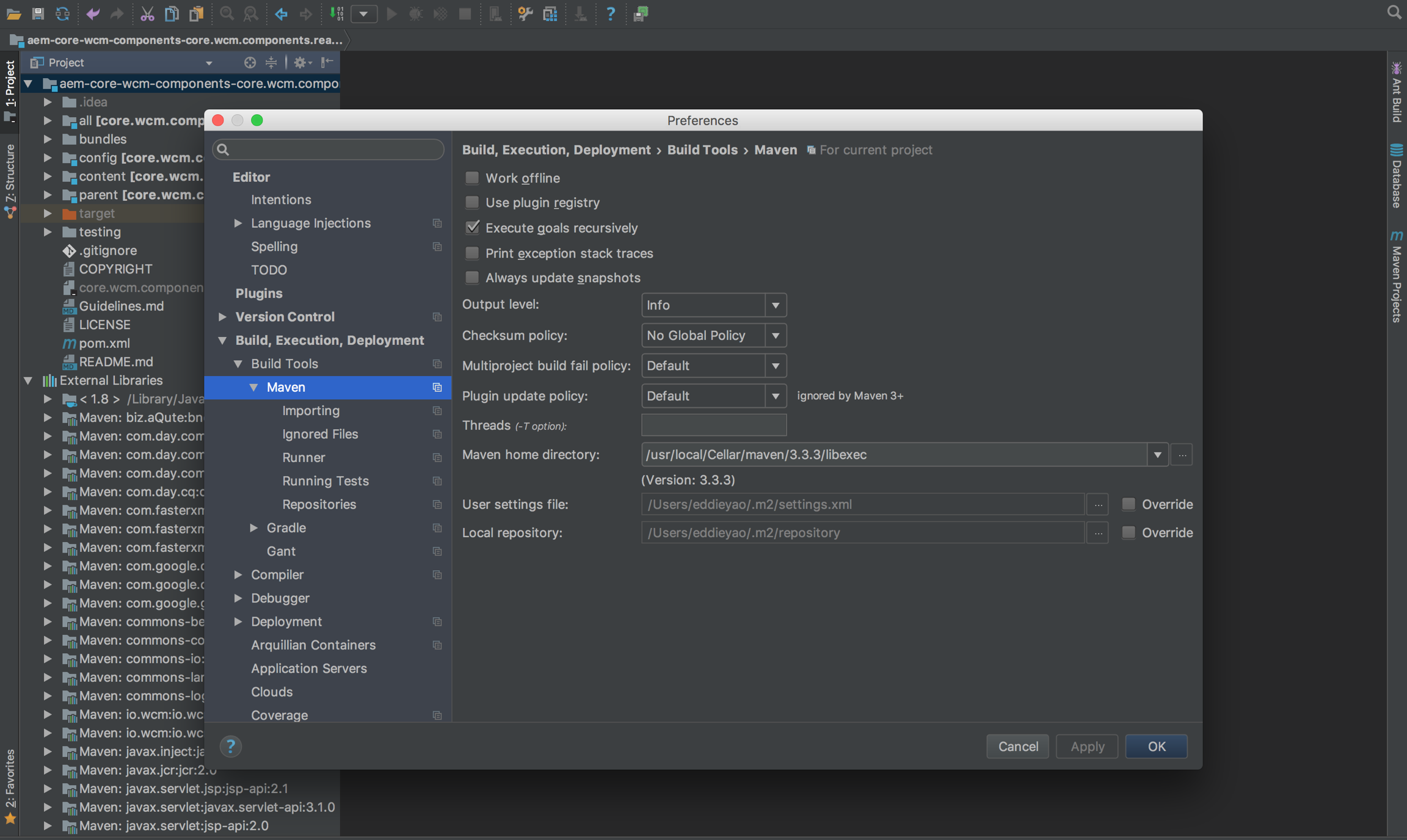This screenshot has height=840, width=1407.
Task: Enable the Work offline checkbox
Action: [x=471, y=177]
